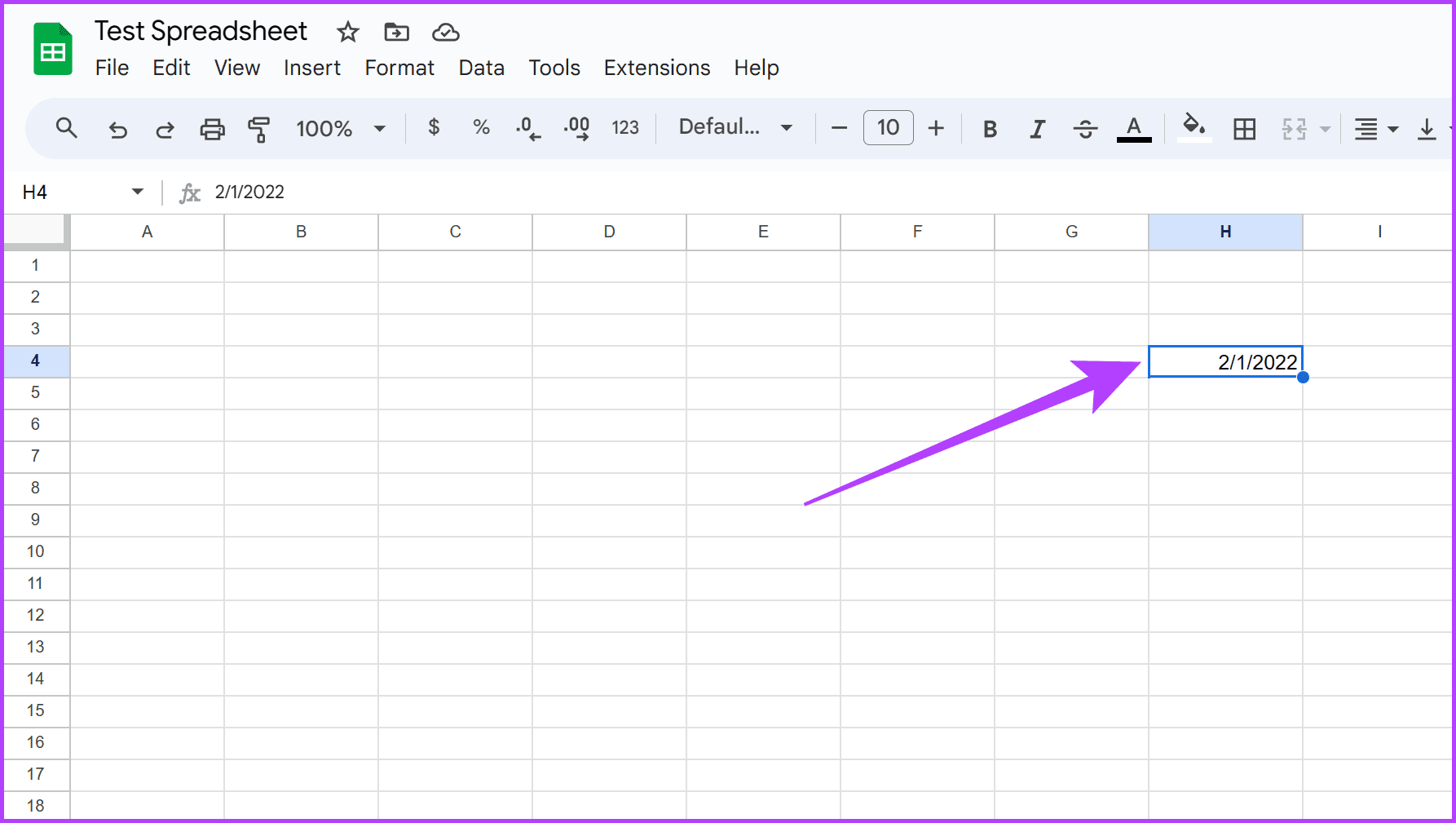Open the Extensions menu
1456x823 pixels.
(x=656, y=68)
